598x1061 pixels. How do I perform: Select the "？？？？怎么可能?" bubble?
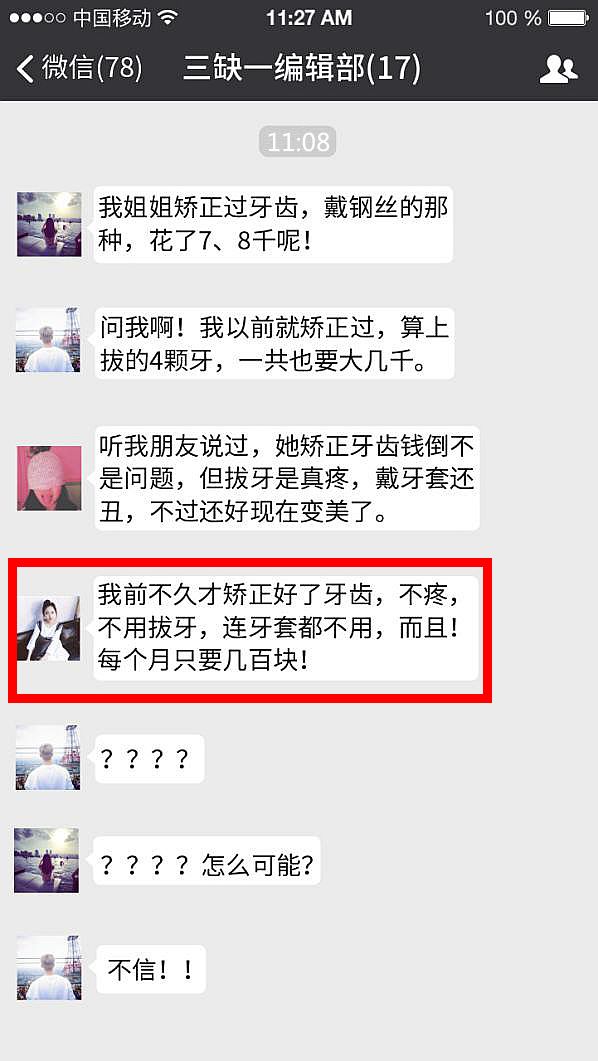point(206,861)
